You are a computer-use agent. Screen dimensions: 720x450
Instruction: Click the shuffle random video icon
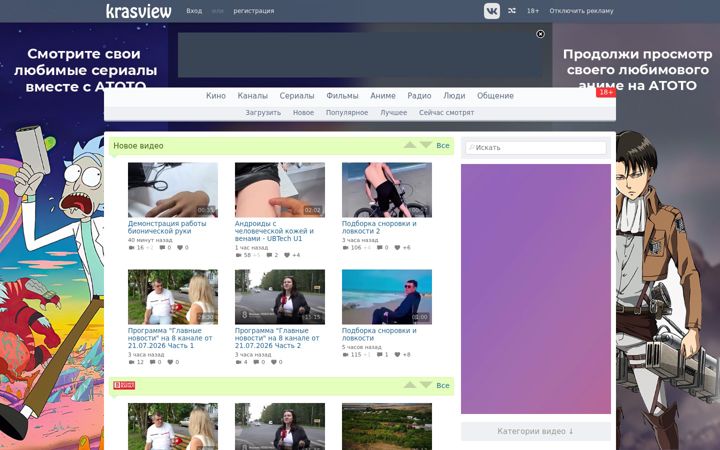512,11
